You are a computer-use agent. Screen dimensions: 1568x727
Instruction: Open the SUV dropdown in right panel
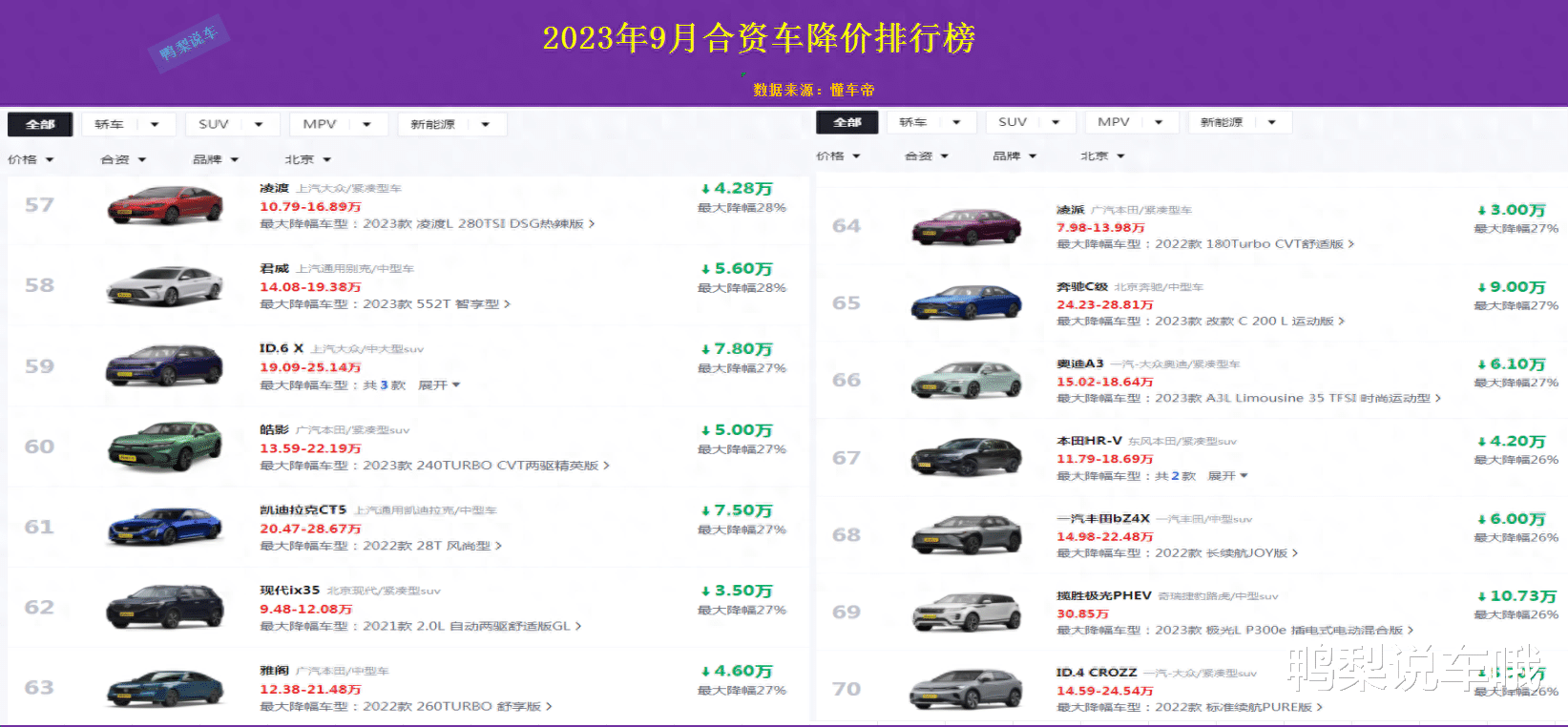[1031, 122]
